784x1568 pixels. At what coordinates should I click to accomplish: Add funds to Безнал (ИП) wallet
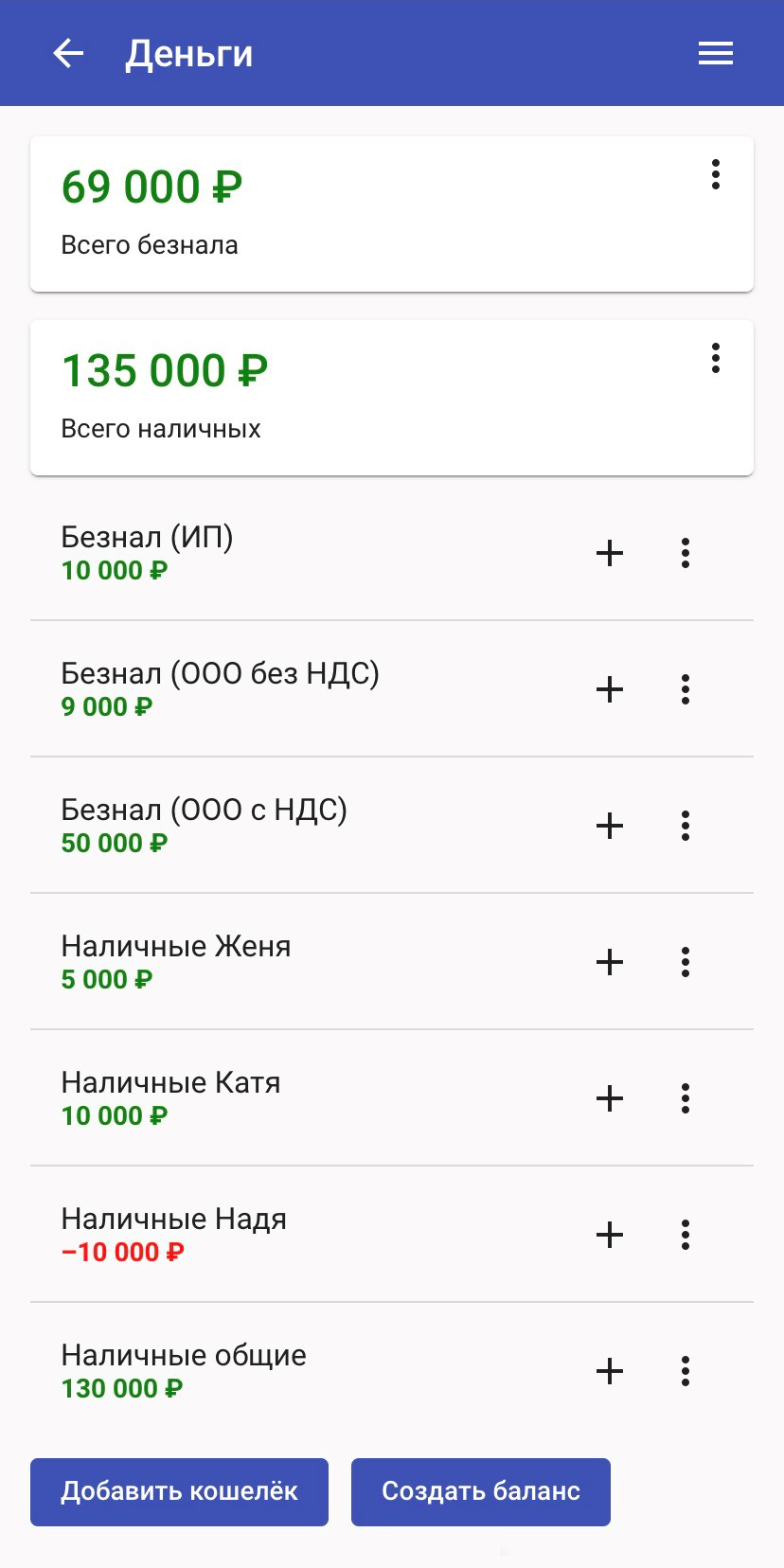coord(610,553)
